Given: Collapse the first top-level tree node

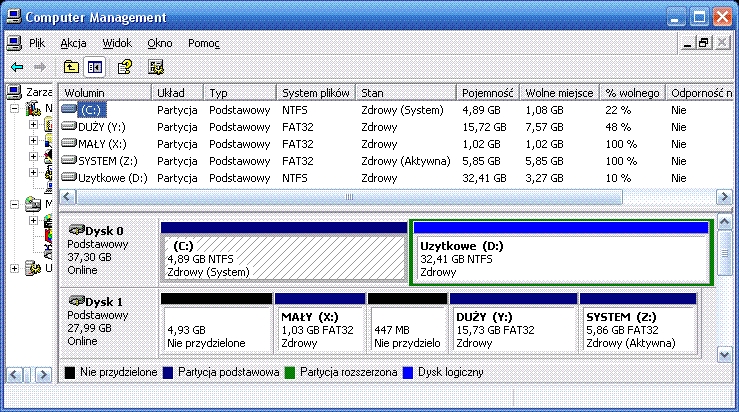Looking at the screenshot, I should [x=15, y=109].
